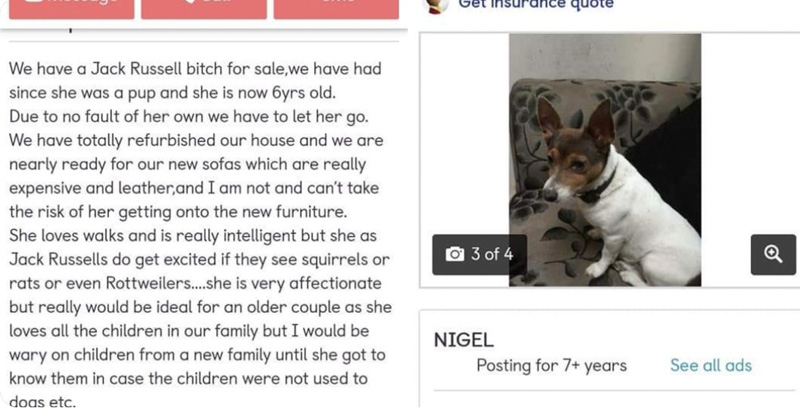Open the Get insurance quote link
Screen dimensions: 800x419
click(x=535, y=5)
